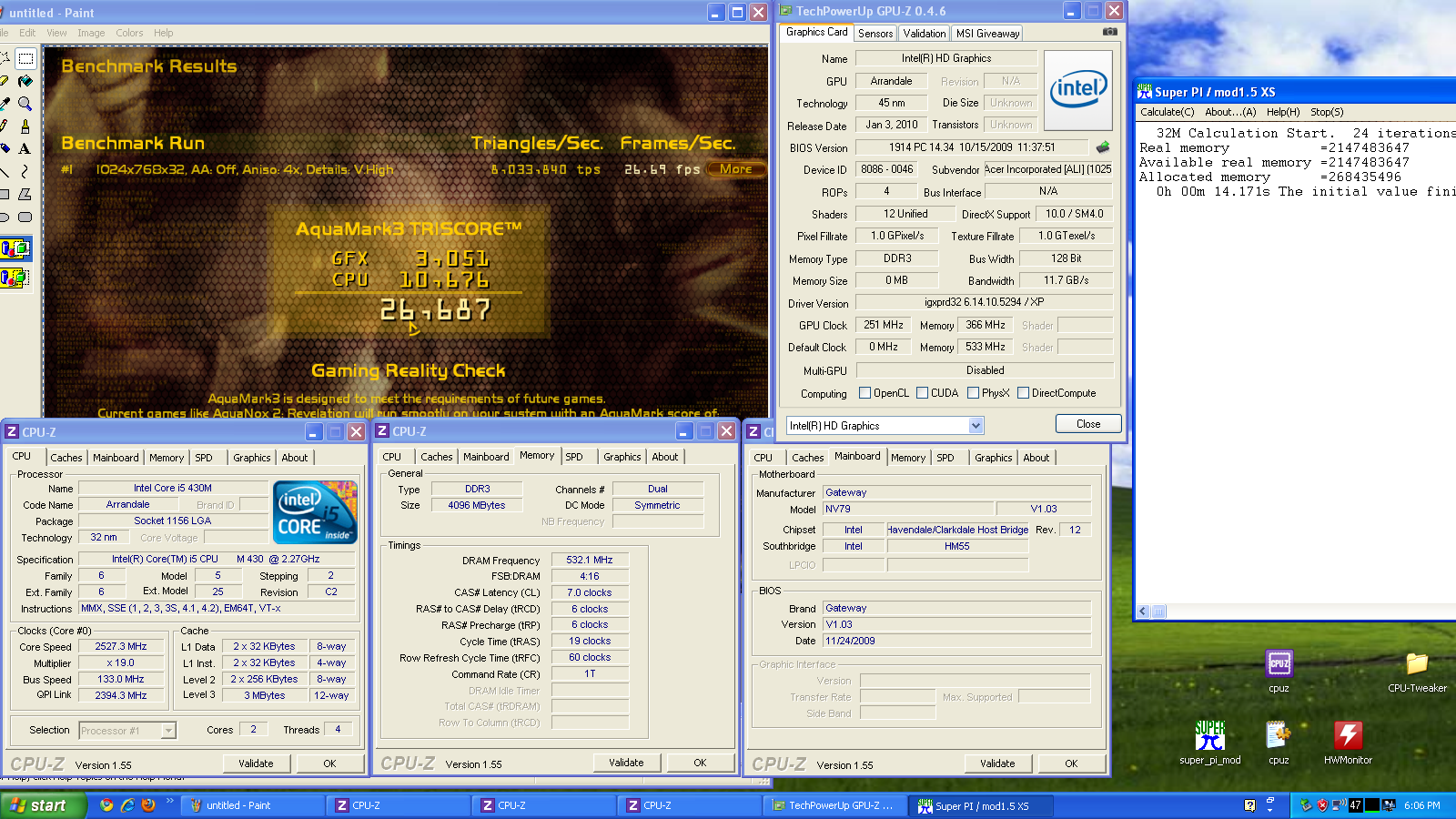This screenshot has height=819, width=1456.
Task: Open the MSI Giveaway tab in GPU-Z
Action: coord(987,34)
